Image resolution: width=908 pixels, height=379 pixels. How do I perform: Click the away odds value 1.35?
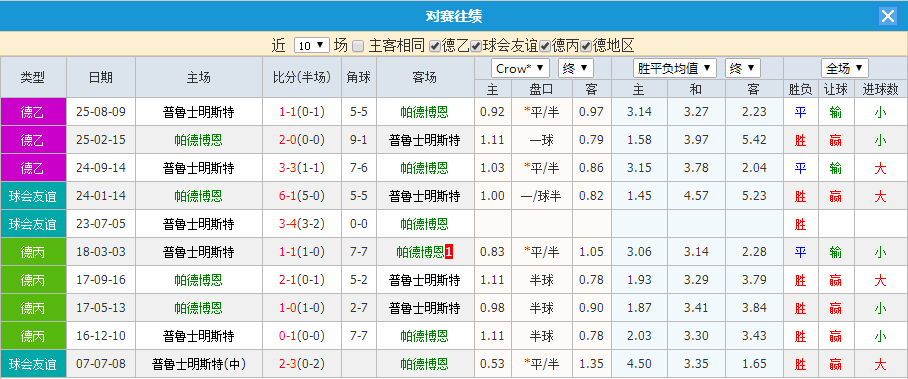[591, 364]
